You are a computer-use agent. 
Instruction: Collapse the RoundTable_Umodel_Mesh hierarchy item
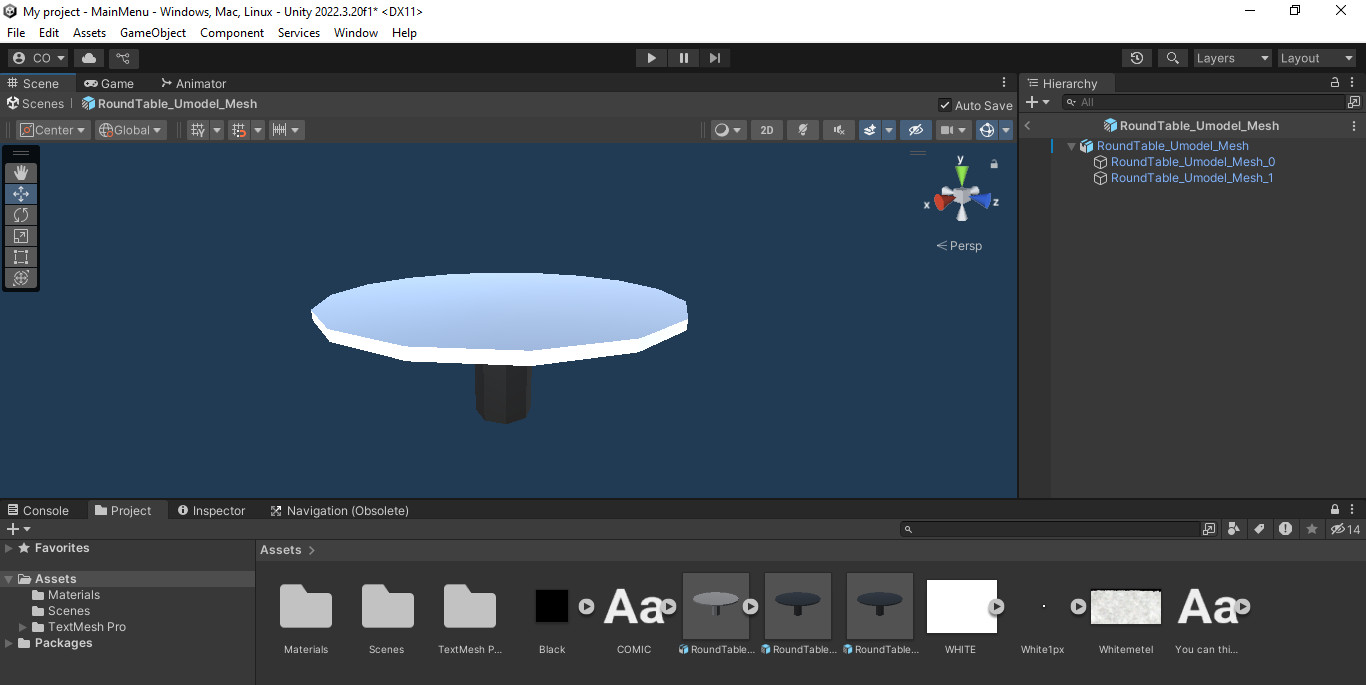click(1070, 145)
